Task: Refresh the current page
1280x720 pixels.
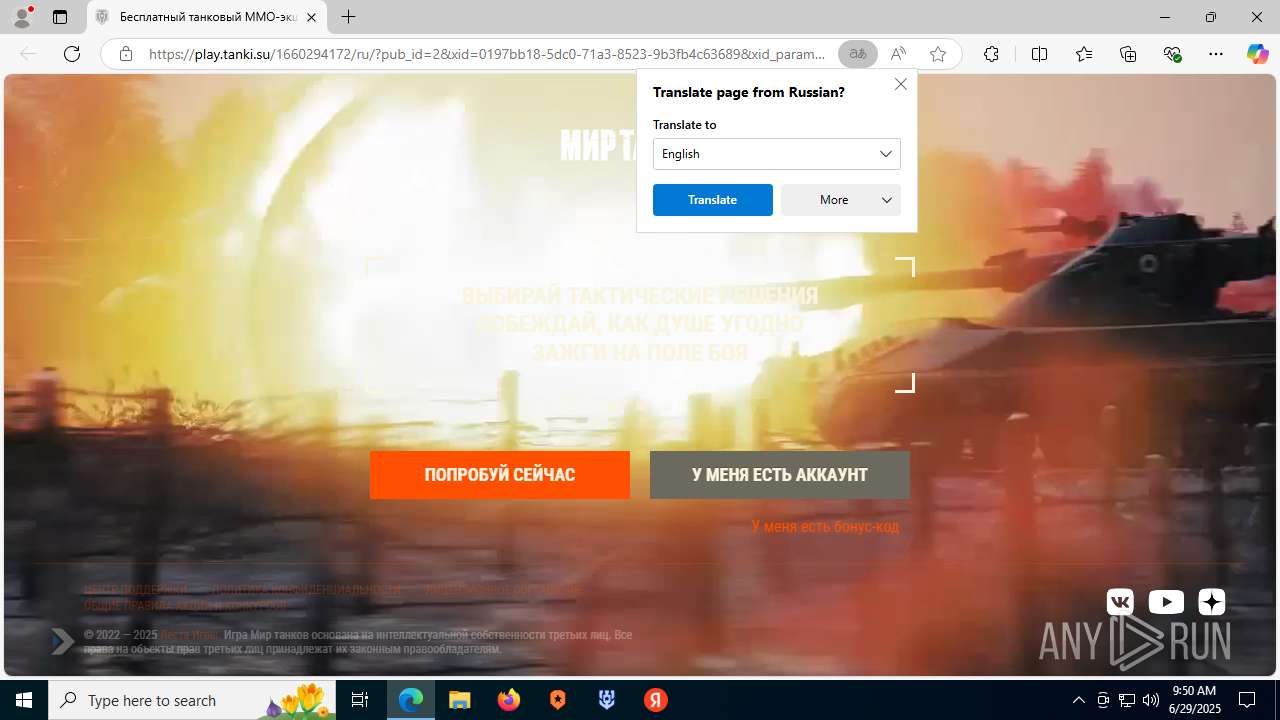Action: click(72, 54)
